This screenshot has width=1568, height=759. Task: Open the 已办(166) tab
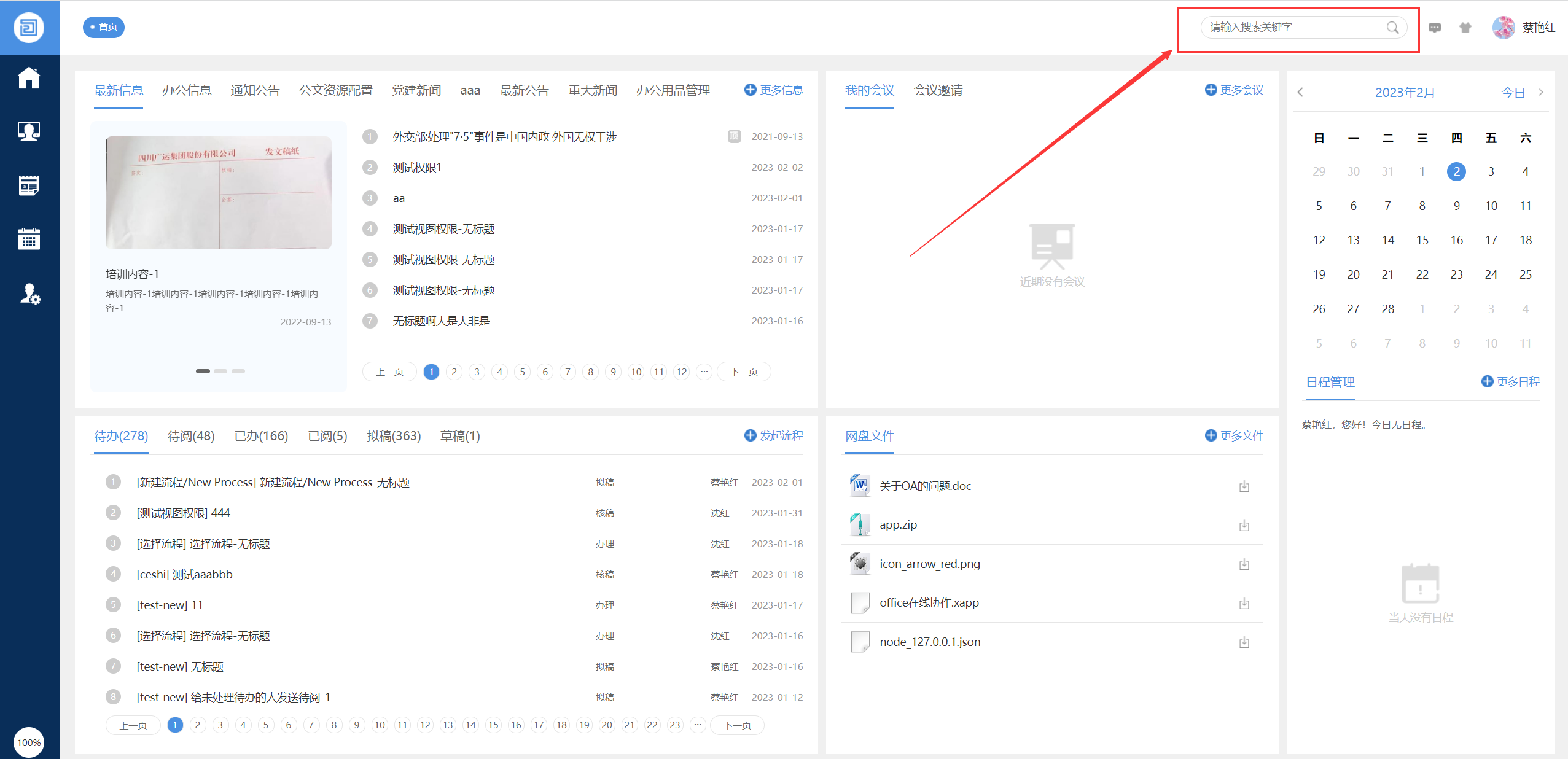point(261,436)
